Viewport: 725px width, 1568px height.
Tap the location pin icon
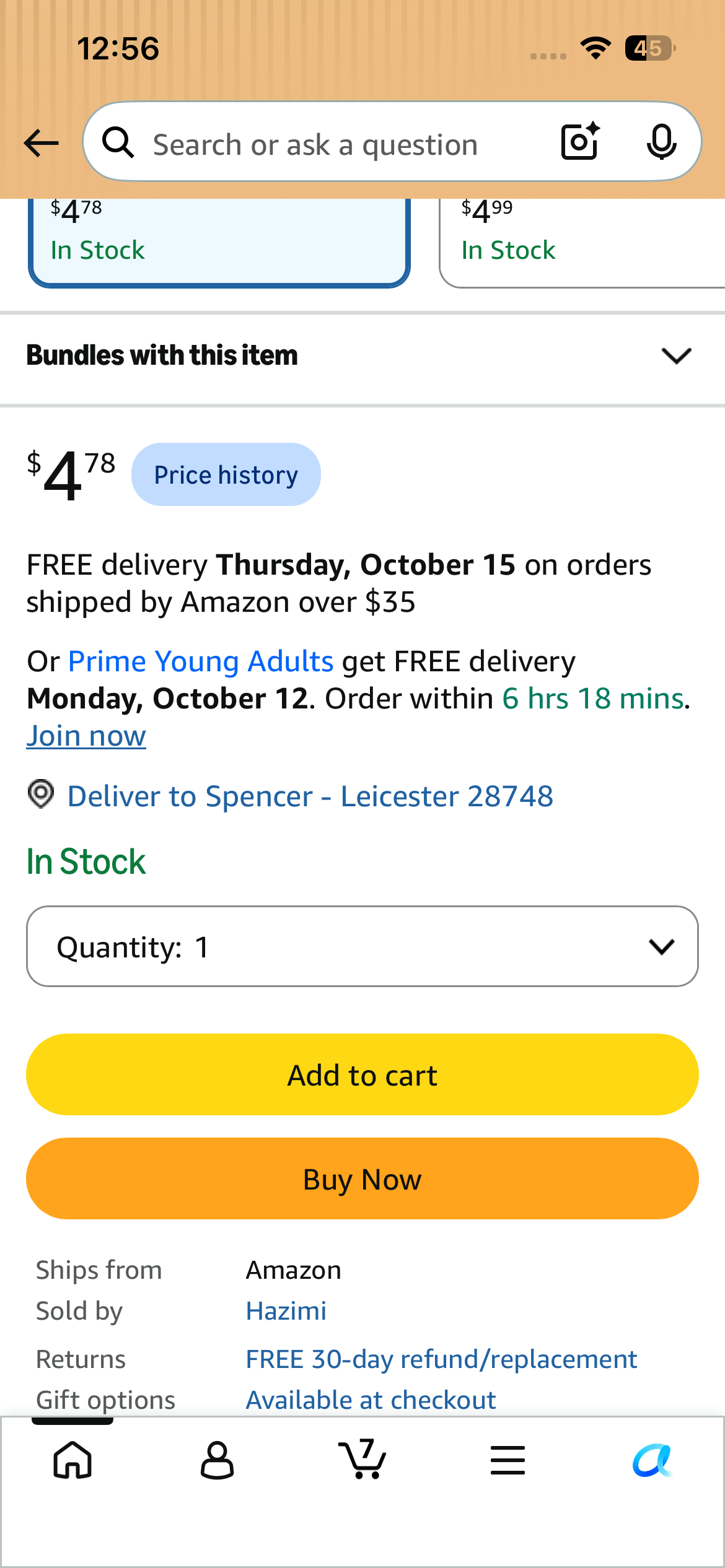(41, 794)
